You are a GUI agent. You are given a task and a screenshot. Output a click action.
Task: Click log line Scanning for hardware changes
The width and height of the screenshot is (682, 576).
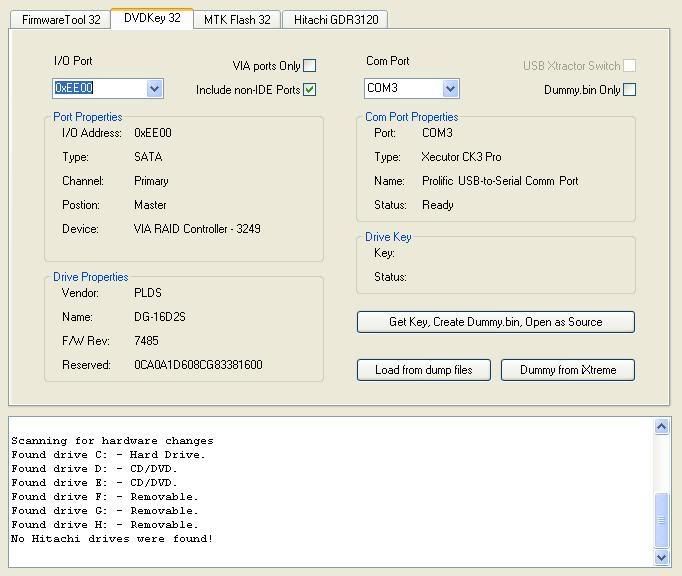(112, 441)
